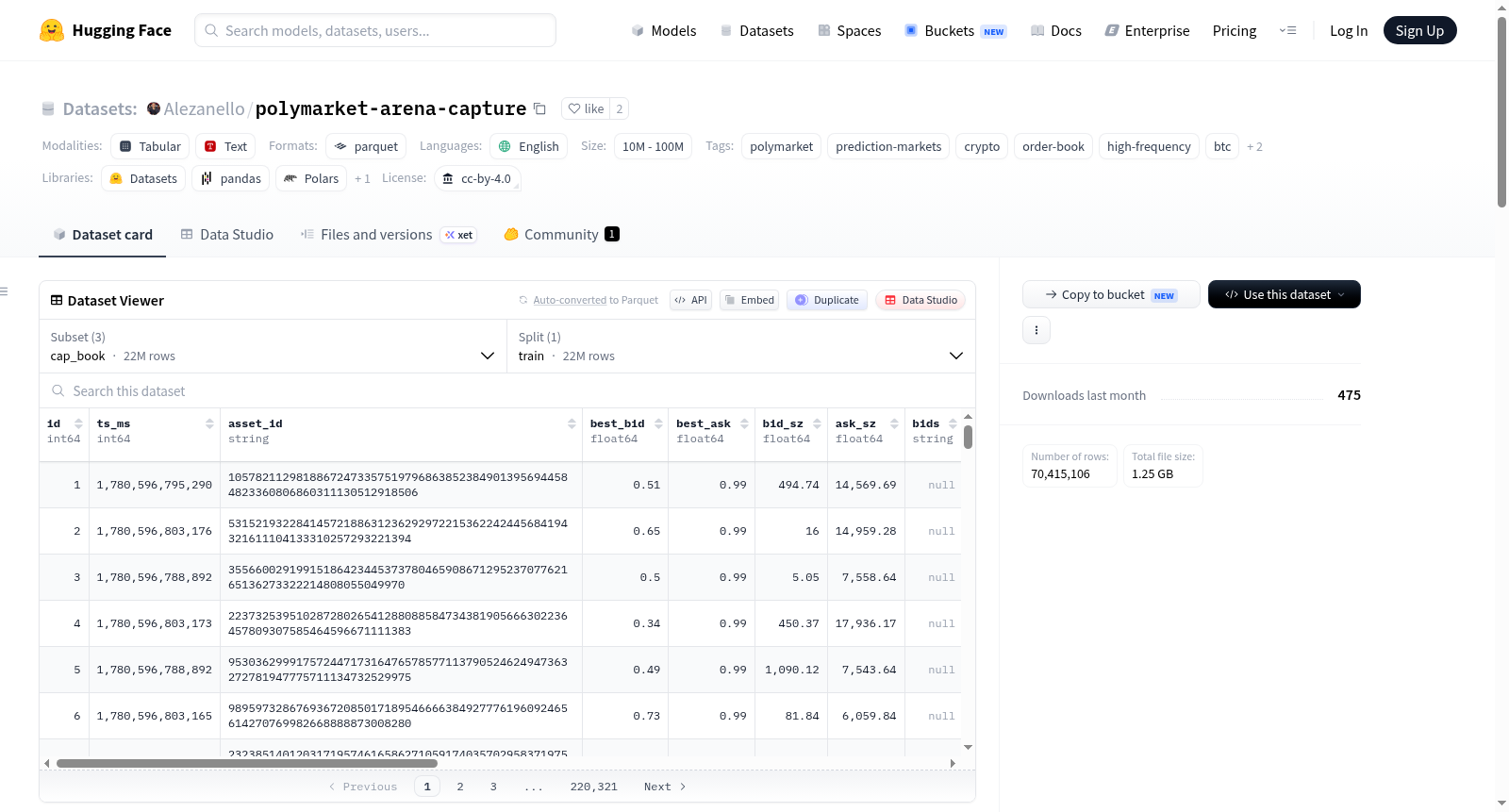This screenshot has width=1509, height=812.
Task: Click the table horizontal scrollbar
Action: [246, 763]
